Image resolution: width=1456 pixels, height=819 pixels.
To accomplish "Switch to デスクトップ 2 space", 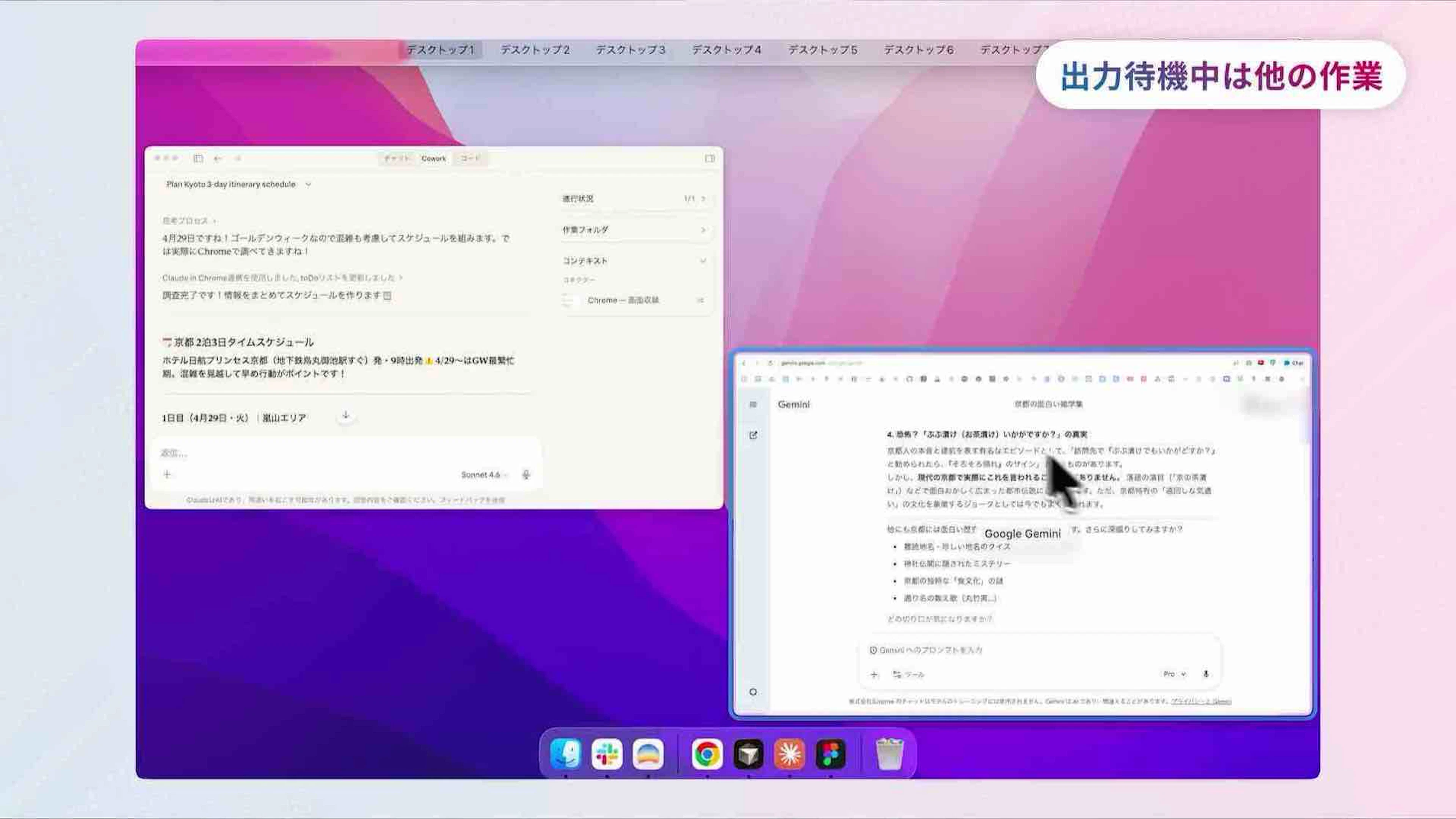I will 535,50.
